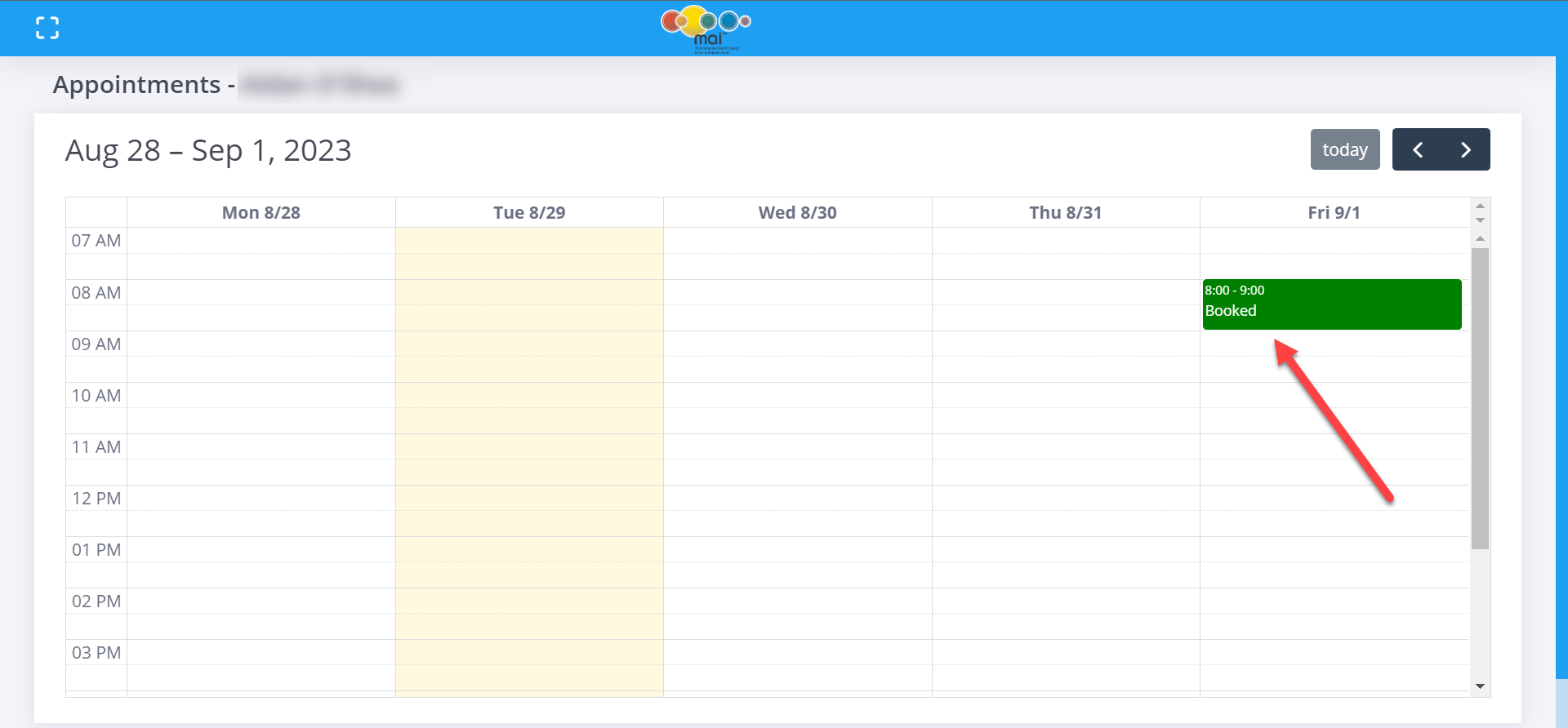
Task: Select the Tue 8/29 column header
Action: [x=529, y=213]
